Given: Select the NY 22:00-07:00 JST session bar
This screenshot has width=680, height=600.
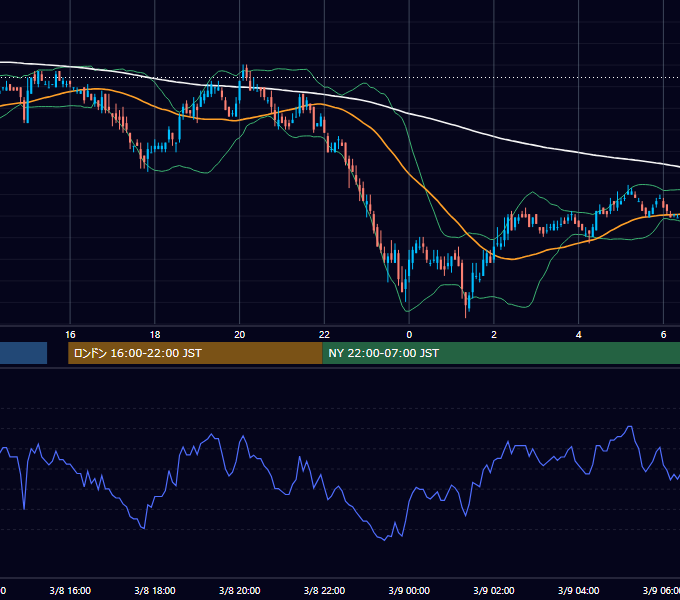Looking at the screenshot, I should pyautogui.click(x=501, y=353).
